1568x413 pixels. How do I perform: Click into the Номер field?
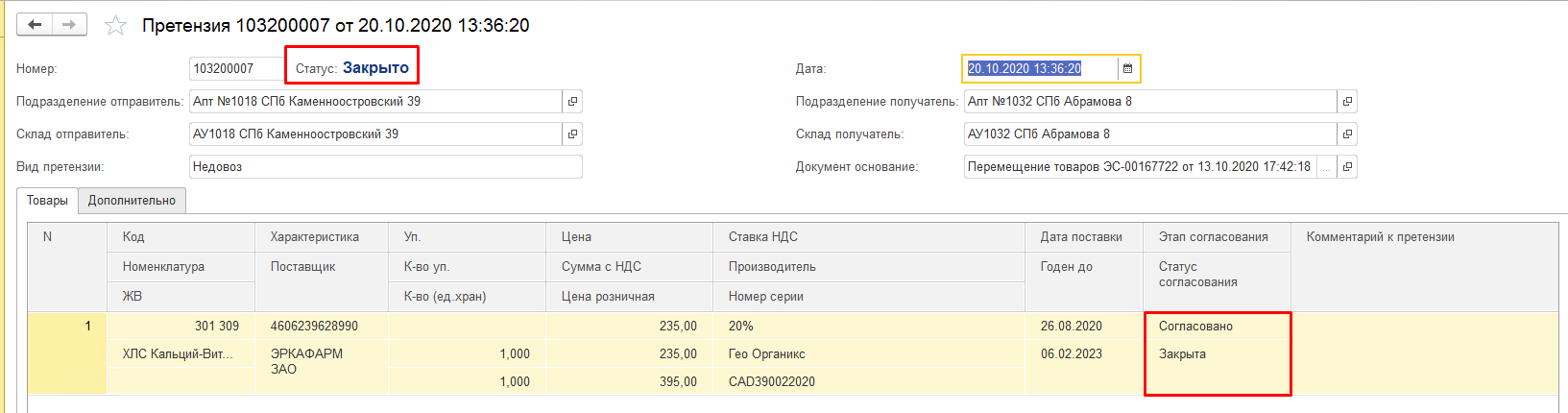tap(235, 69)
